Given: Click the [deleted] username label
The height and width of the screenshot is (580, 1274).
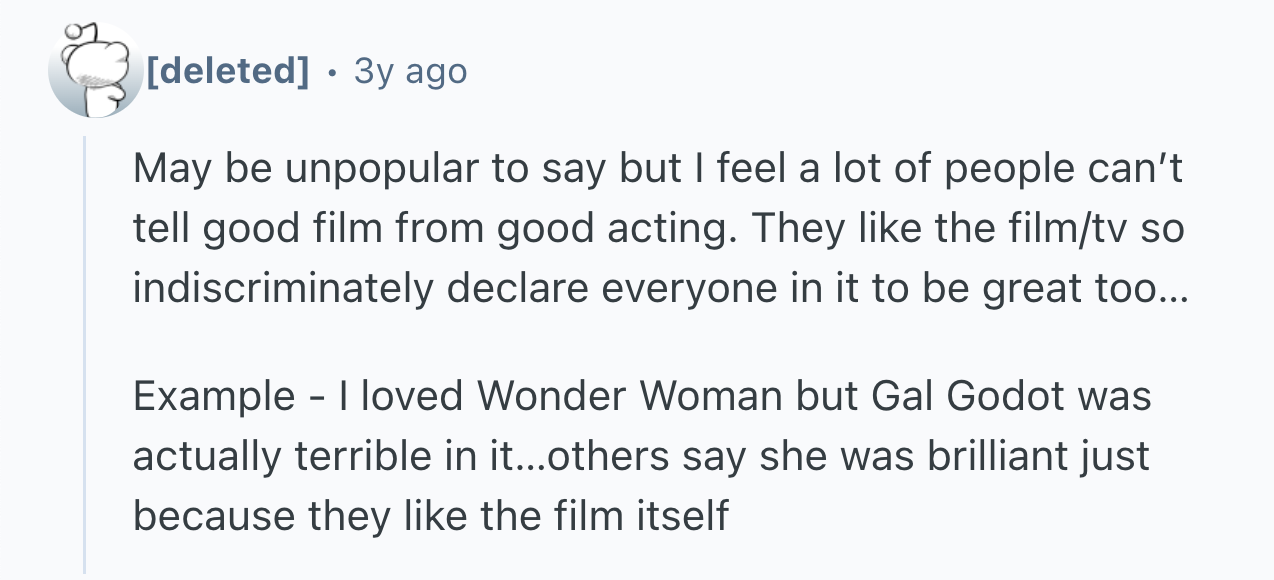Looking at the screenshot, I should pos(227,71).
